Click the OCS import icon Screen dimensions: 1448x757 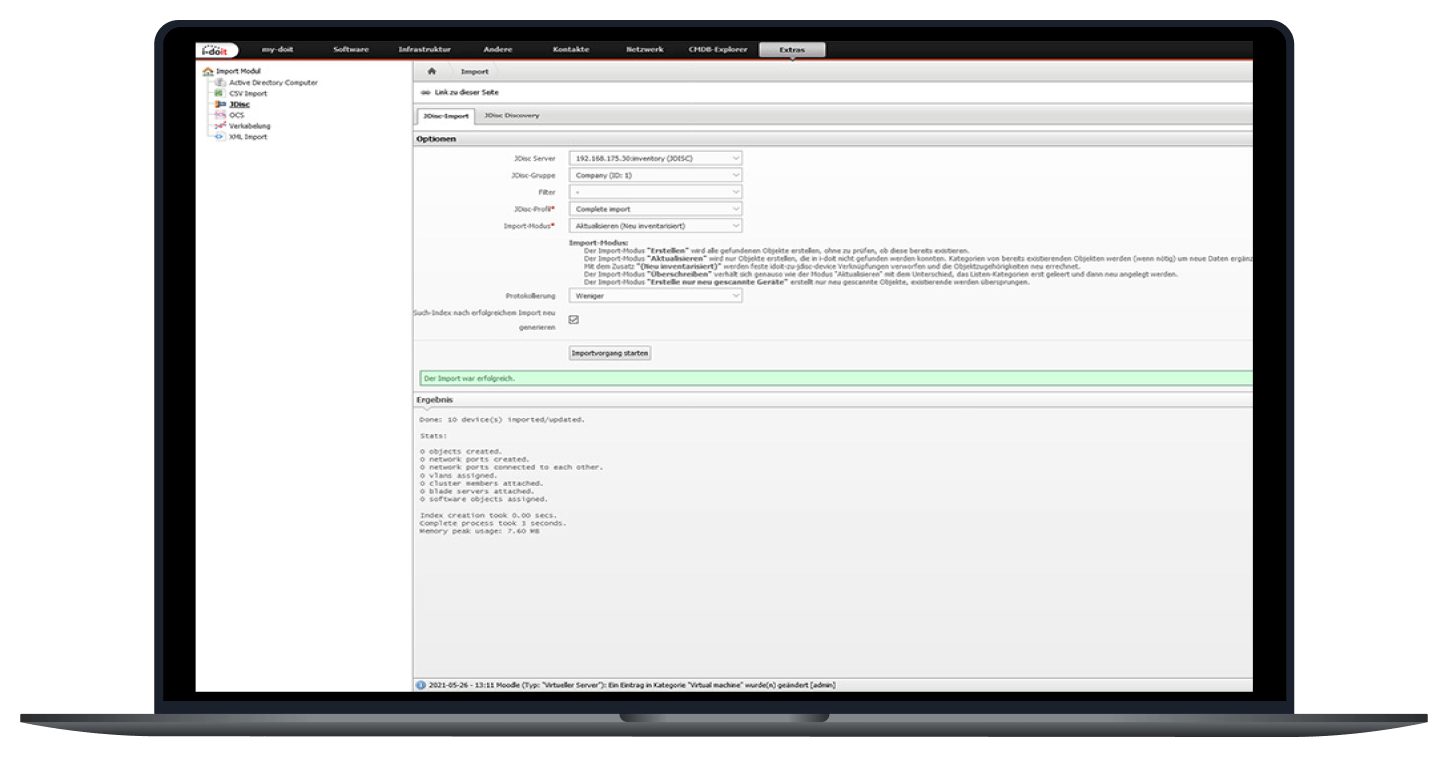coord(220,115)
